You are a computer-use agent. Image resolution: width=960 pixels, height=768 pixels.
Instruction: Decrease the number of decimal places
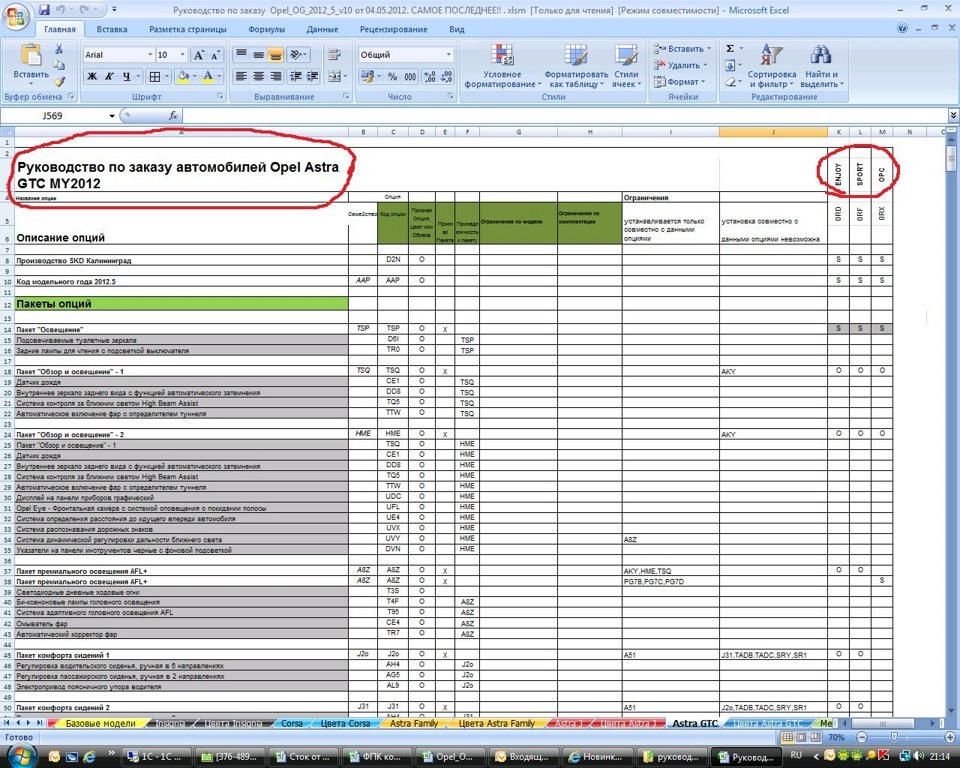(x=447, y=77)
